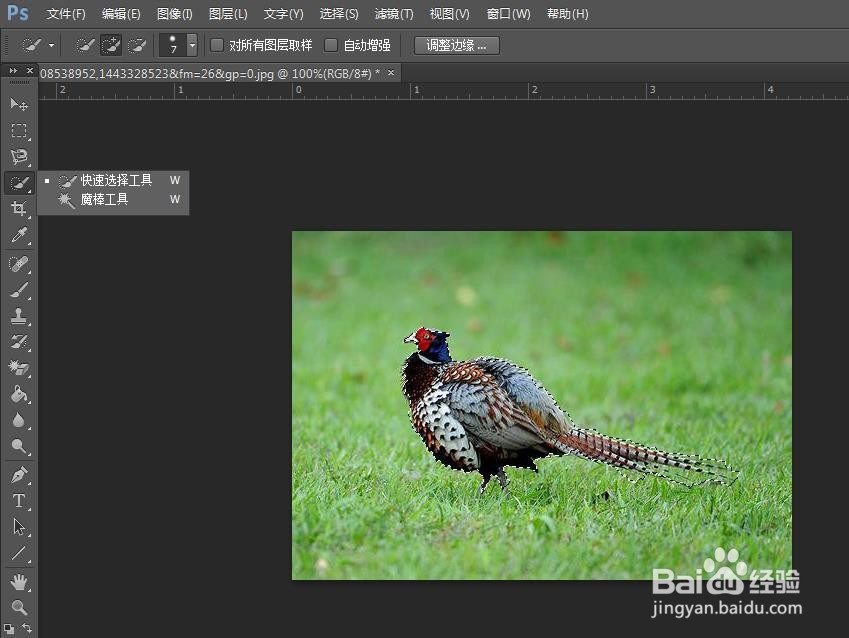Choose Subtract from Selection mode
This screenshot has height=638, width=849.
(x=137, y=45)
